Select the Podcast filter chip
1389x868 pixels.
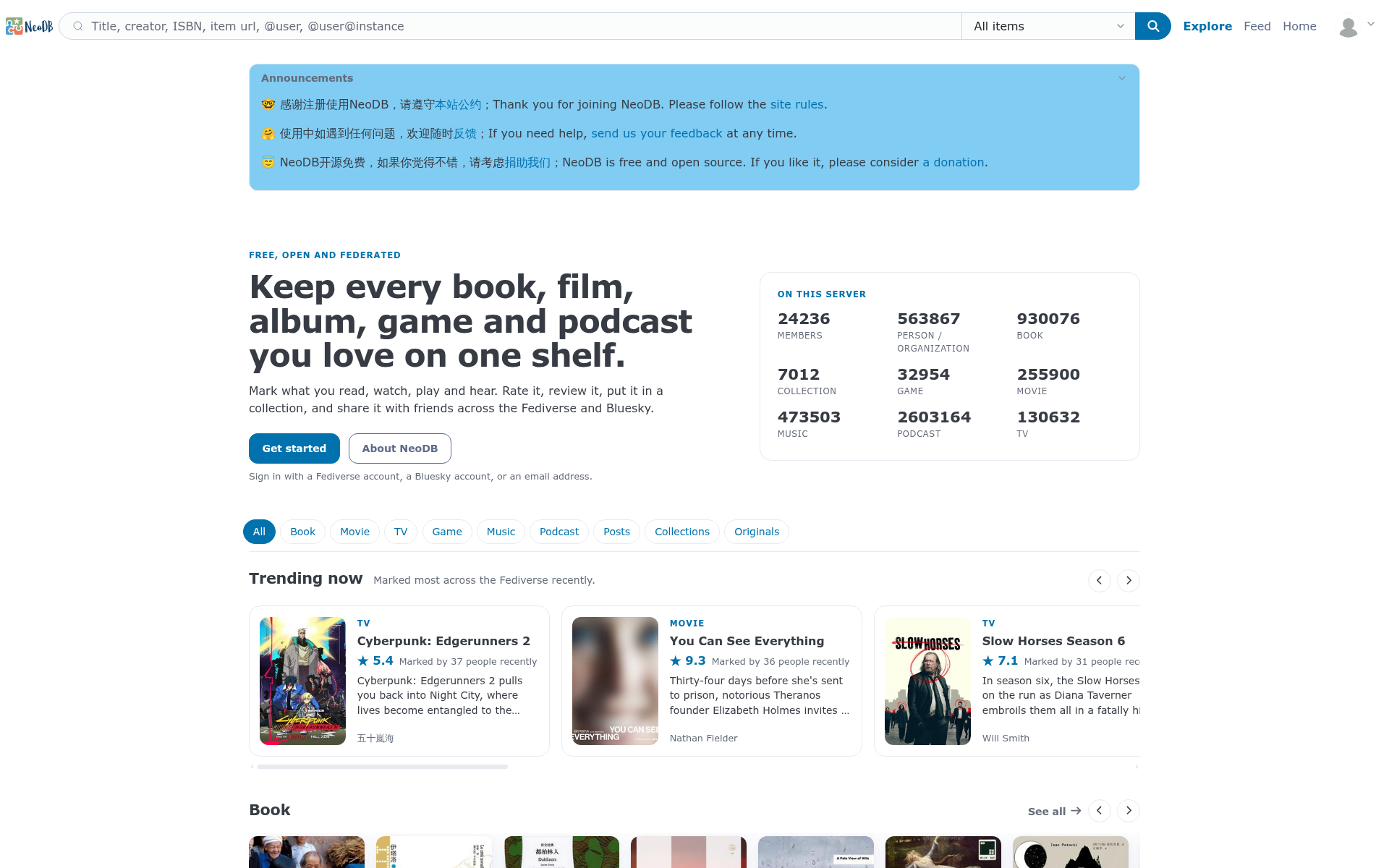[x=559, y=532]
